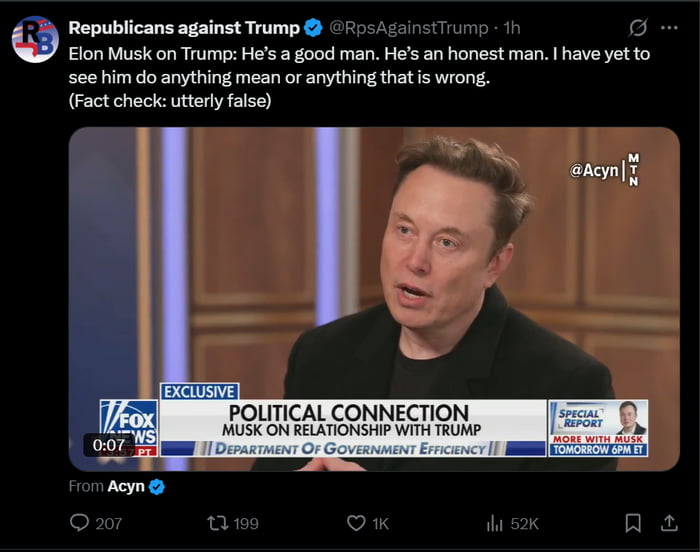
Task: Open the 1h timestamp permalink
Action: (511, 28)
